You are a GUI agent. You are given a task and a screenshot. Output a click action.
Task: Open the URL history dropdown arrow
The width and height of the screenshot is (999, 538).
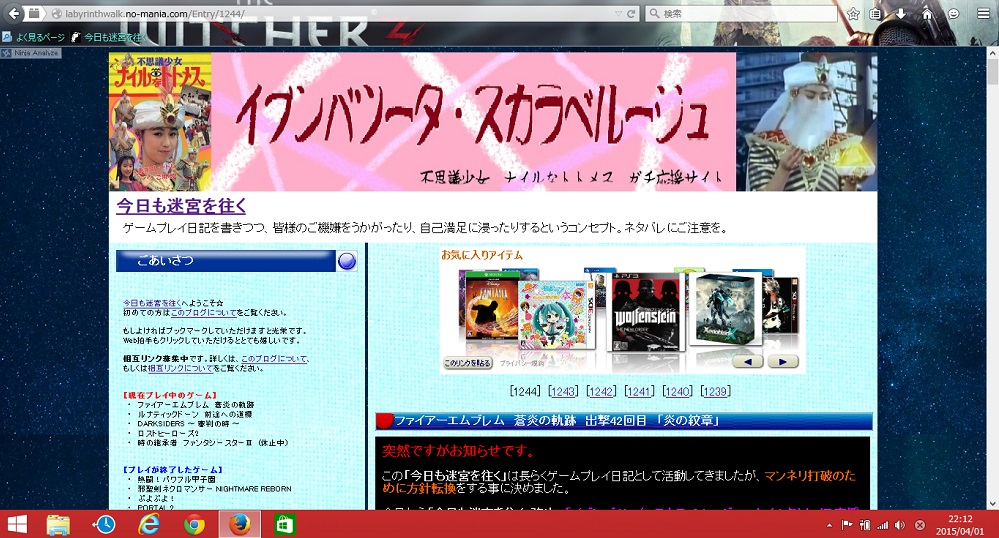(618, 13)
